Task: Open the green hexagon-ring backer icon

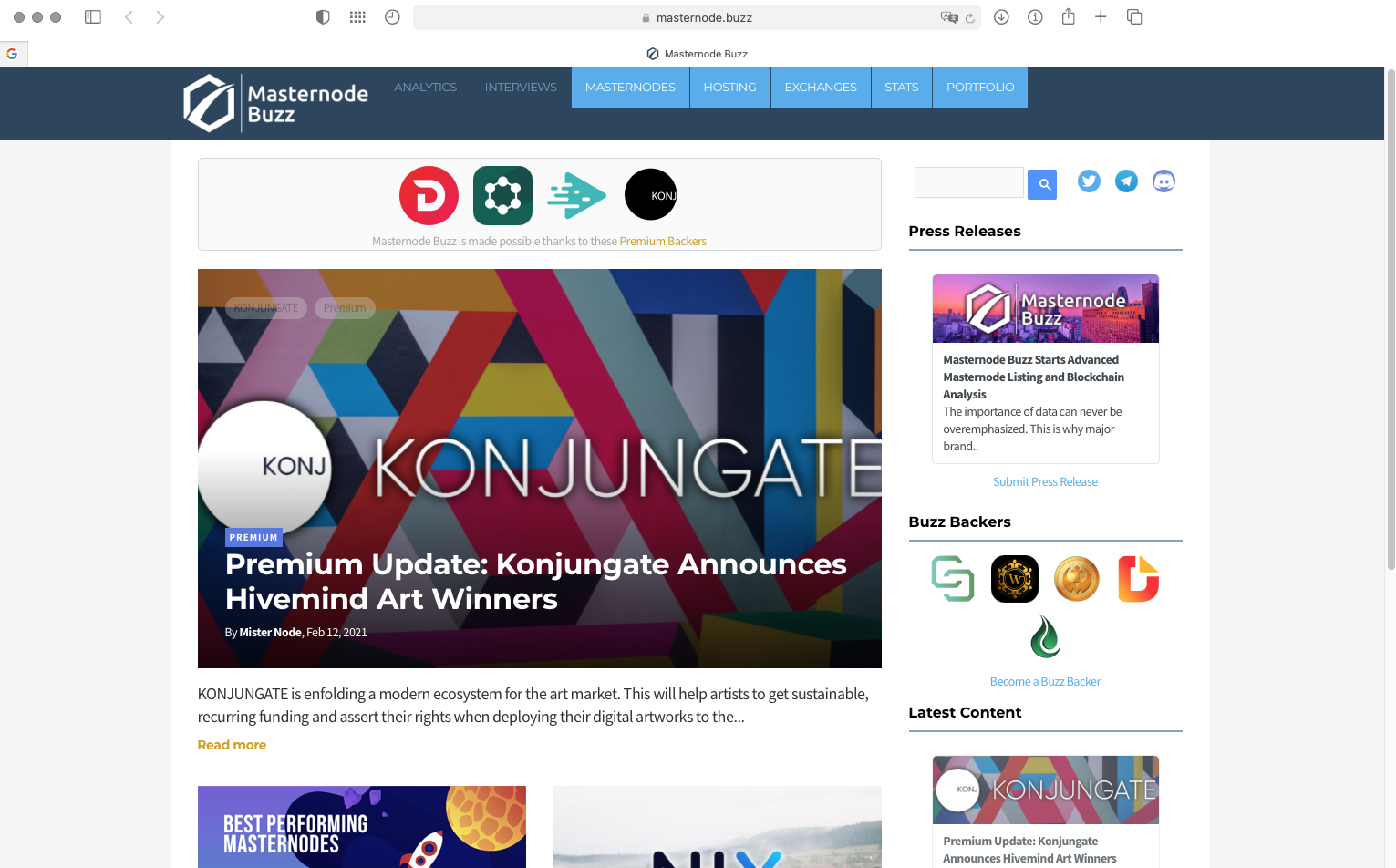Action: 502,195
